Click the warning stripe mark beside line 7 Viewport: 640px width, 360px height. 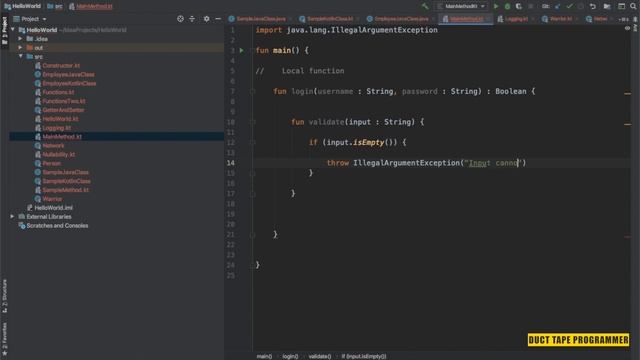pyautogui.click(x=627, y=93)
